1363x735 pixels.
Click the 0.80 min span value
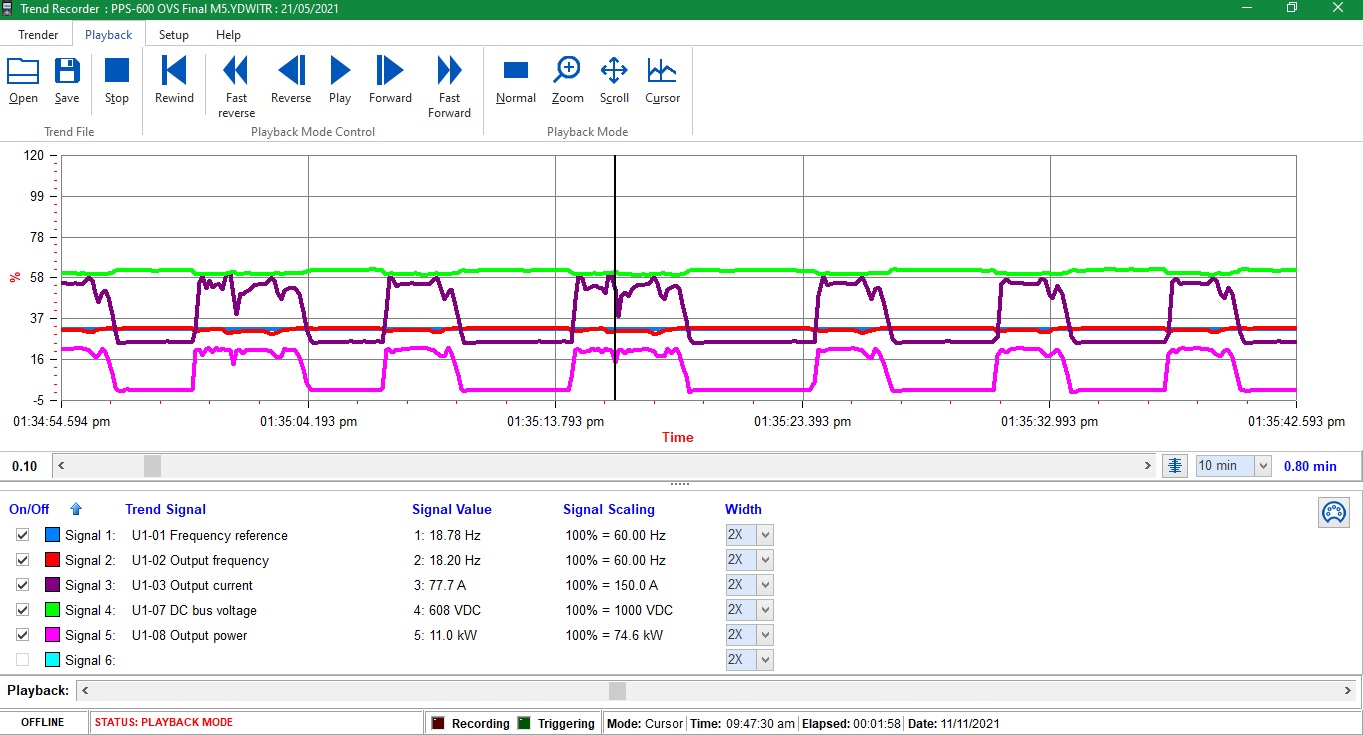pyautogui.click(x=1310, y=466)
